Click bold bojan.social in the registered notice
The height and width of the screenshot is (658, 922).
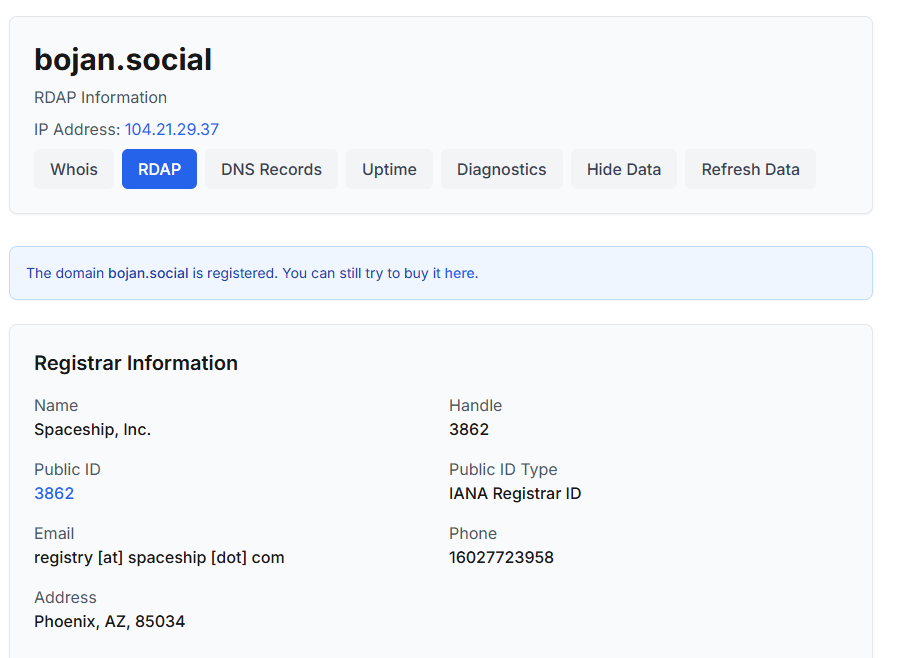tap(148, 273)
